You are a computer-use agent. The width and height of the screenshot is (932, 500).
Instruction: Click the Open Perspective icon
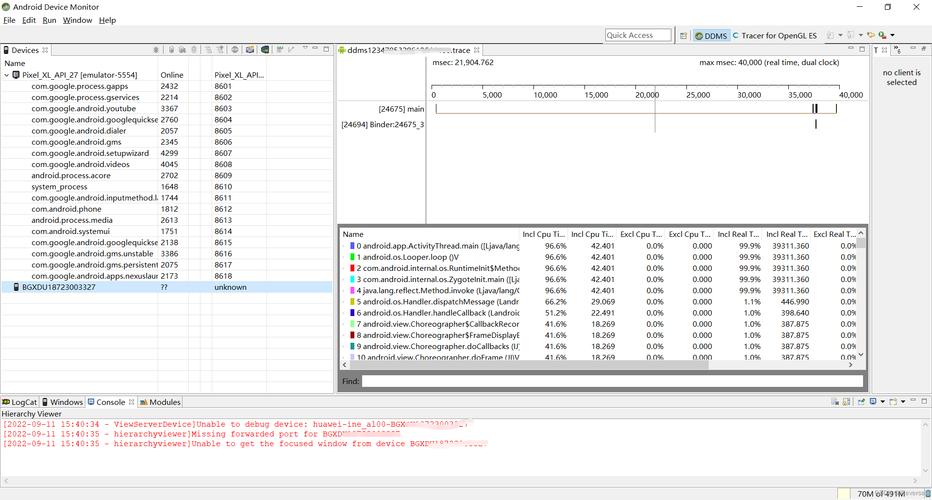(x=684, y=36)
